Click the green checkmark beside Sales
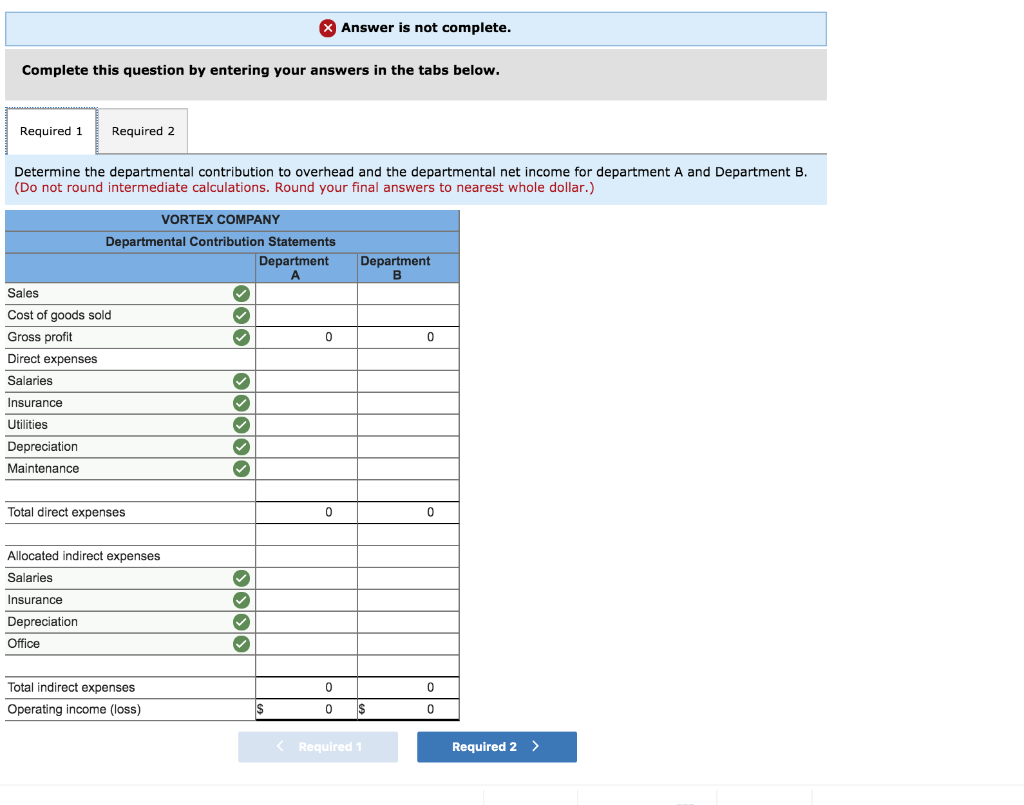The image size is (1024, 805). [x=241, y=293]
